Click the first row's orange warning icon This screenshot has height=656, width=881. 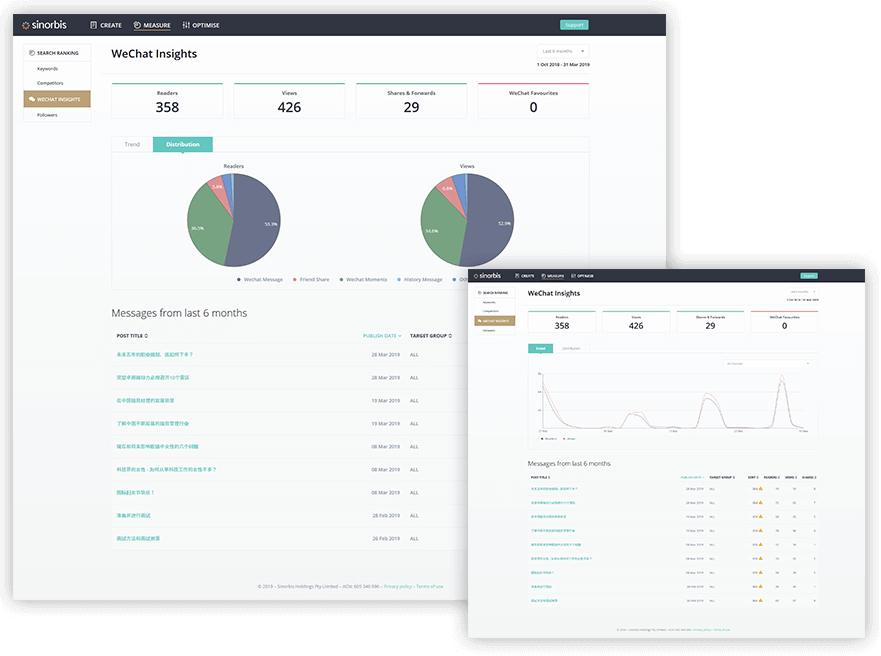pyautogui.click(x=761, y=489)
